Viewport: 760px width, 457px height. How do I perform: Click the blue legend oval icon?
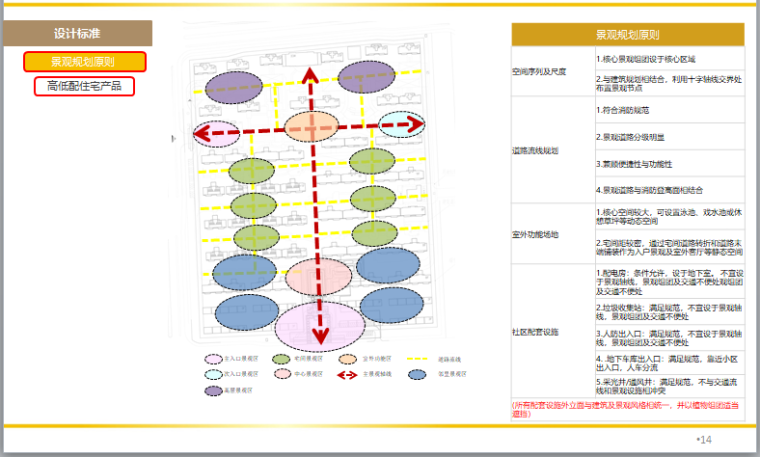click(418, 374)
